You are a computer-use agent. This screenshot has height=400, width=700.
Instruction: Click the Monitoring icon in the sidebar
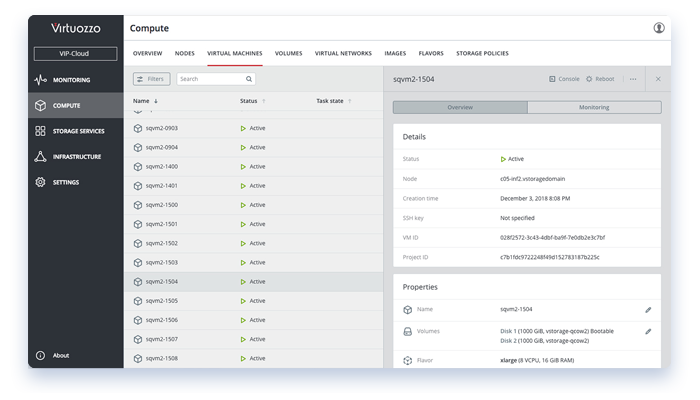click(x=40, y=80)
